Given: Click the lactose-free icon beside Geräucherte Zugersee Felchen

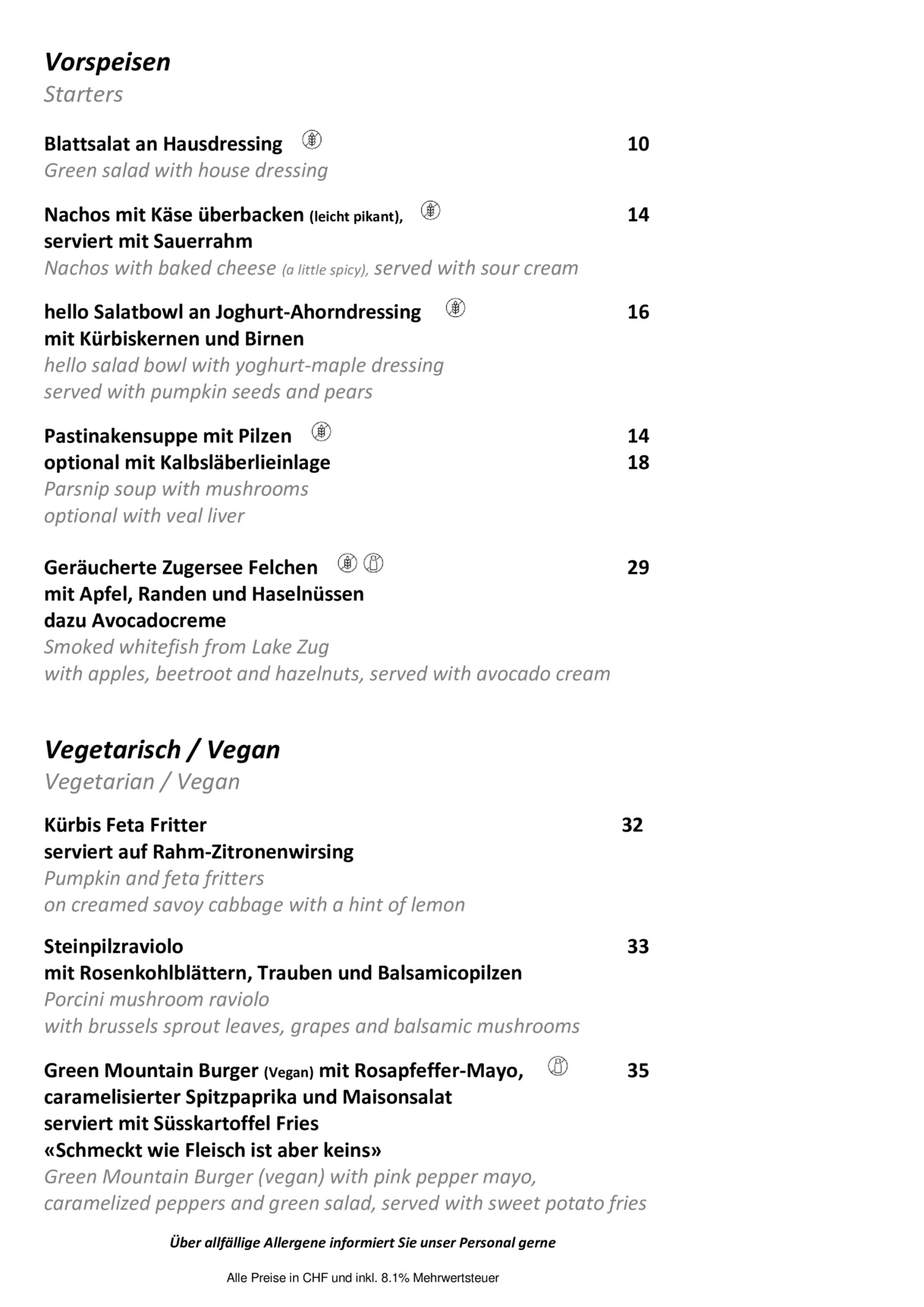Looking at the screenshot, I should coord(373,563).
